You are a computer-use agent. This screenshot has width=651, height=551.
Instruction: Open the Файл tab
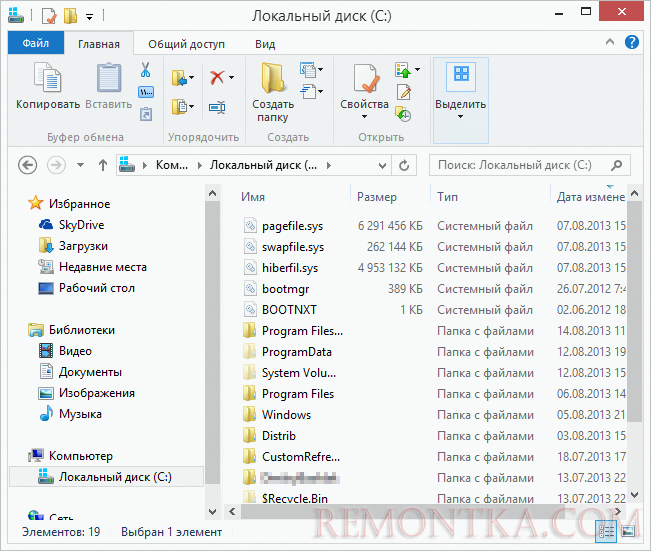point(36,43)
